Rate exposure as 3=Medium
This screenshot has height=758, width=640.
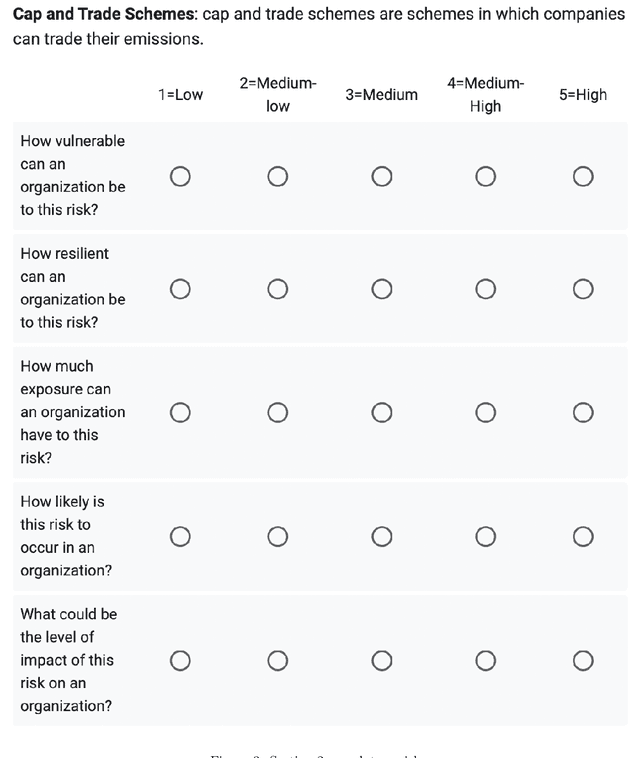coord(382,412)
